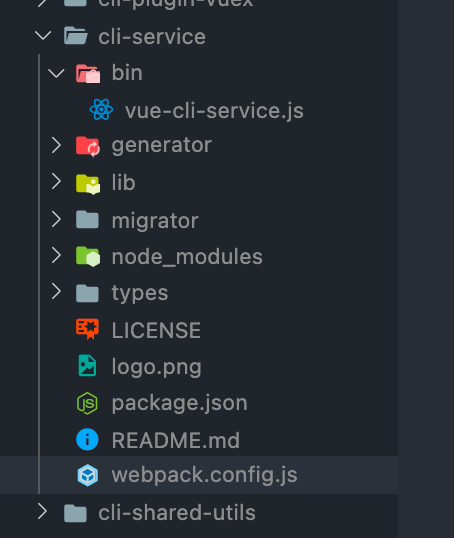
Task: Open the README.md file
Action: coord(176,440)
